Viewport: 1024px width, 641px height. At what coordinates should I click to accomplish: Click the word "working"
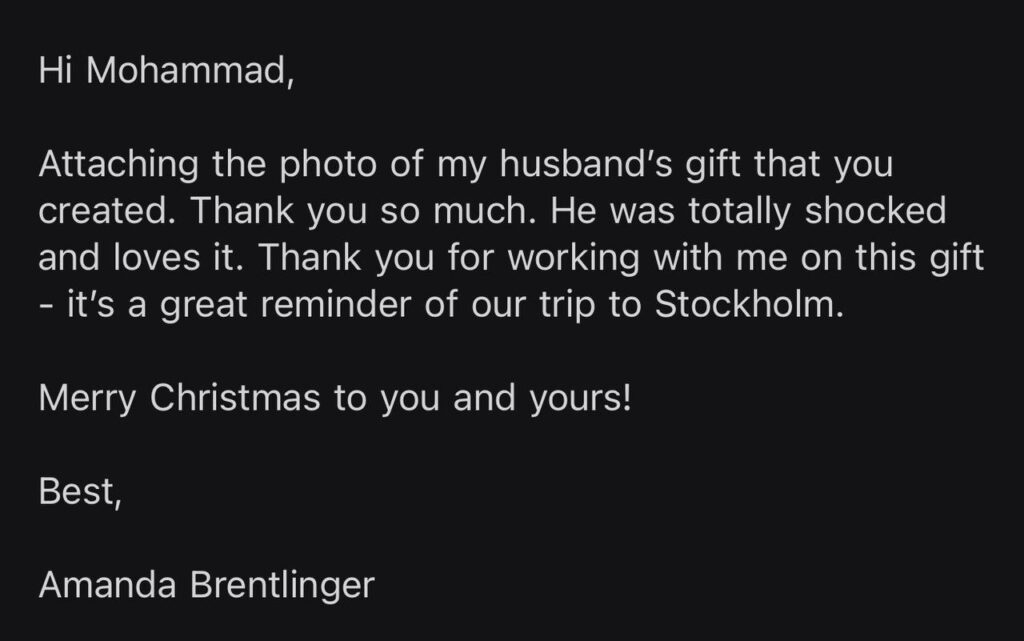(x=574, y=258)
